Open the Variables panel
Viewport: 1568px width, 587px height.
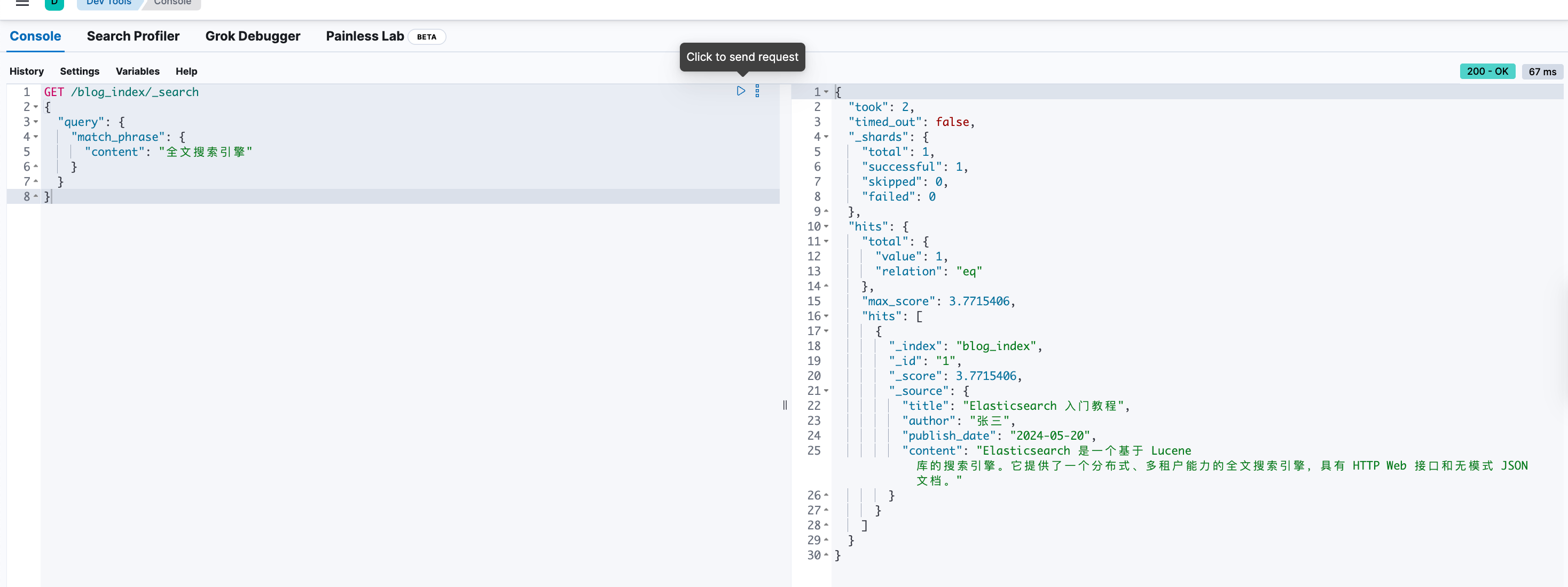tap(138, 71)
